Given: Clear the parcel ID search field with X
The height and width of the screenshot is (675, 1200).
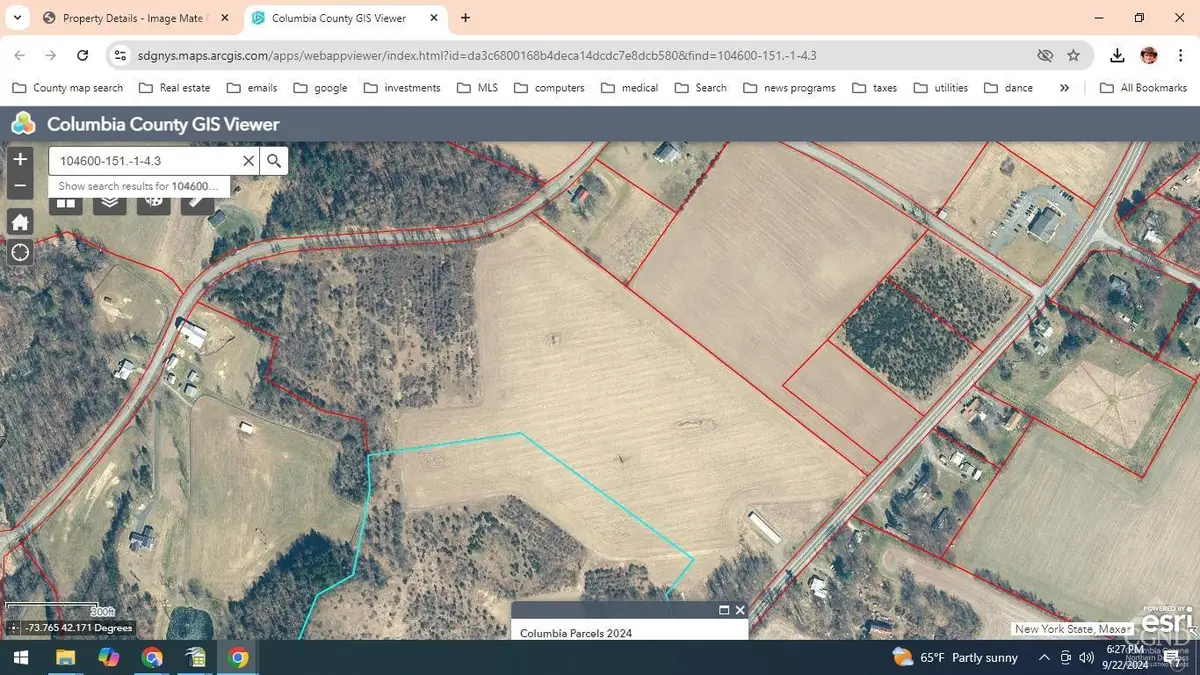Looking at the screenshot, I should 249,160.
